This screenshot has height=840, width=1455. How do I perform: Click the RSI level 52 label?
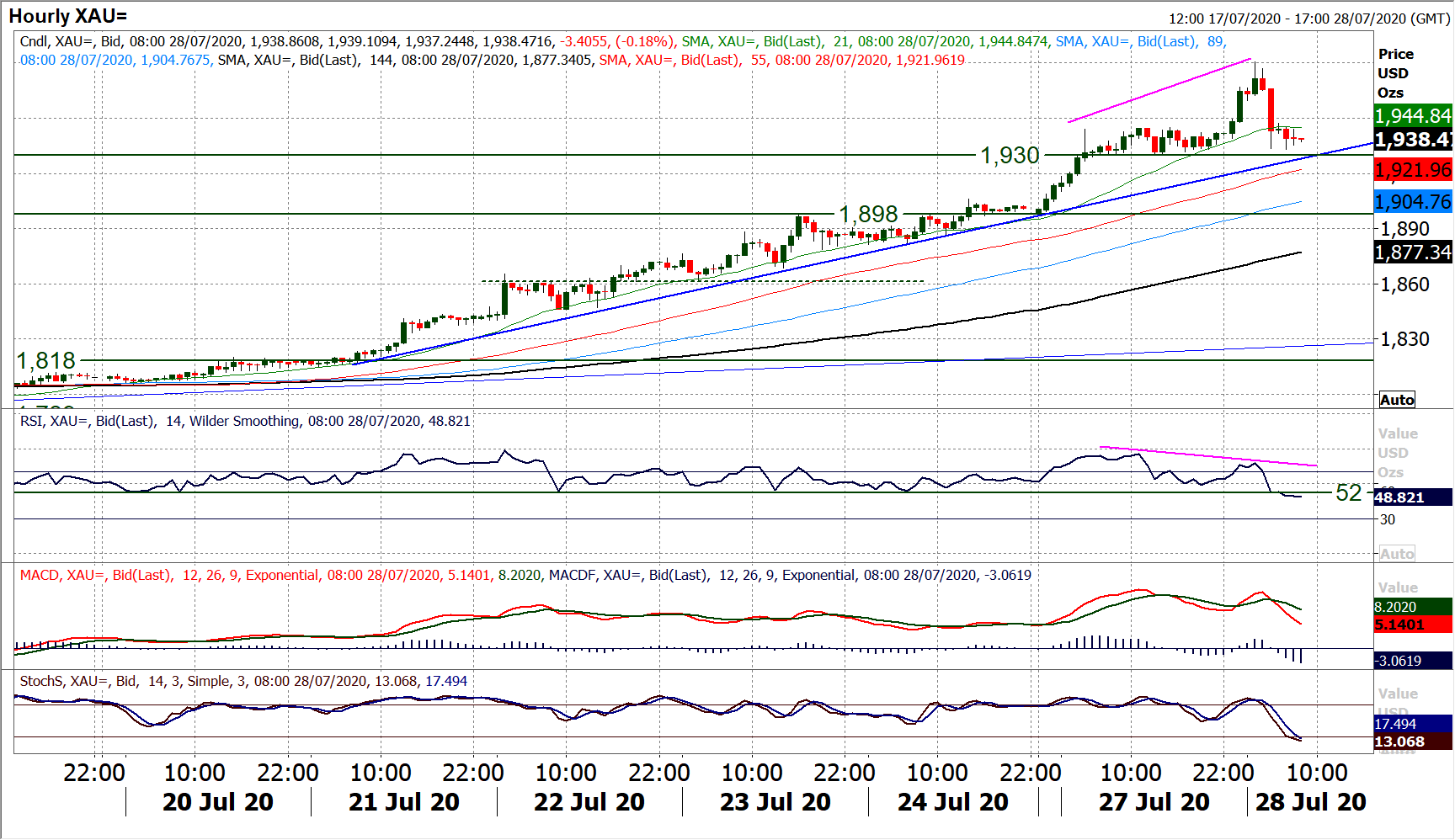coord(1348,493)
